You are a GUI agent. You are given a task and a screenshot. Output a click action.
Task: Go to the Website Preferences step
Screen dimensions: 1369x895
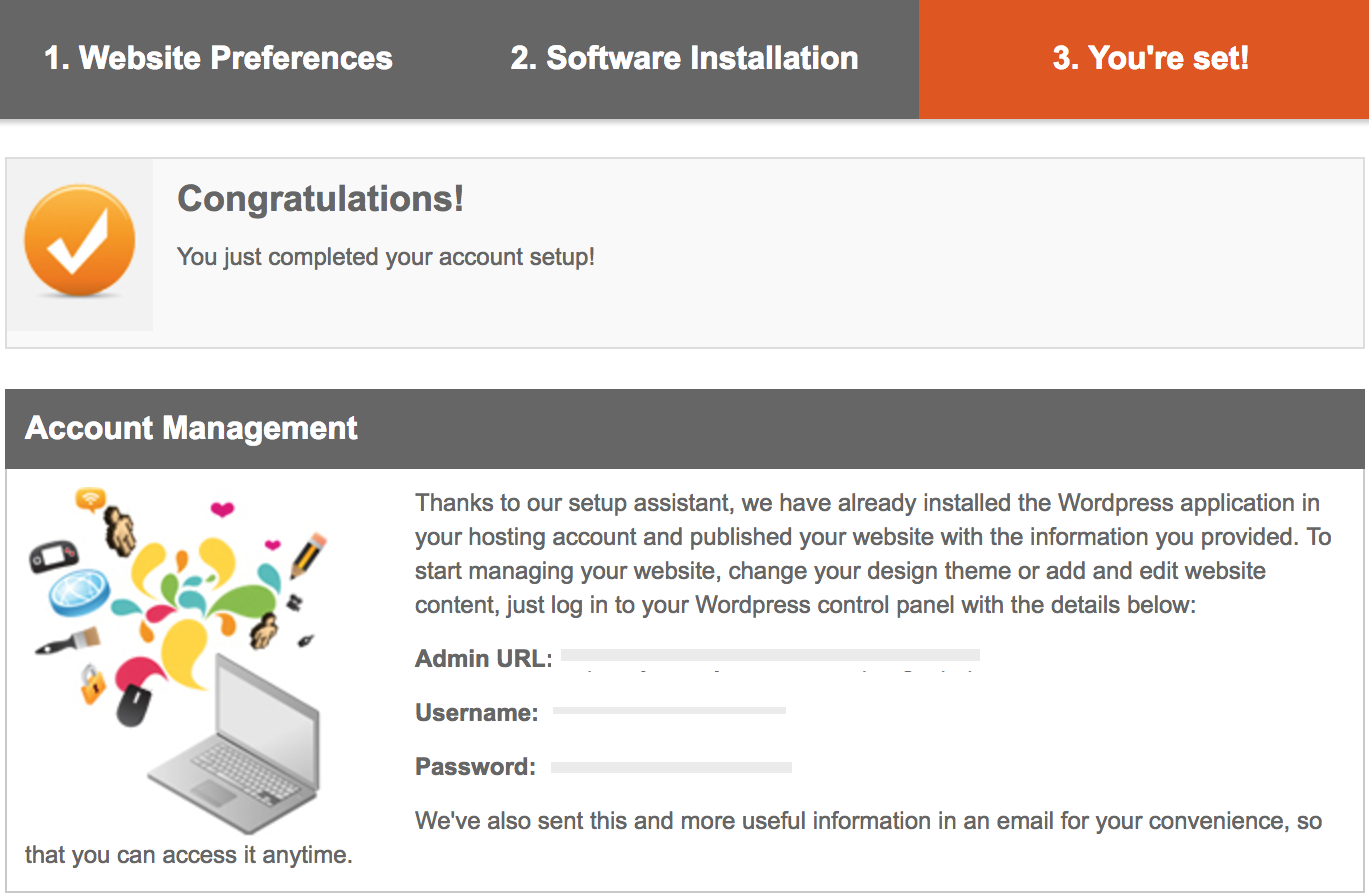tap(218, 58)
